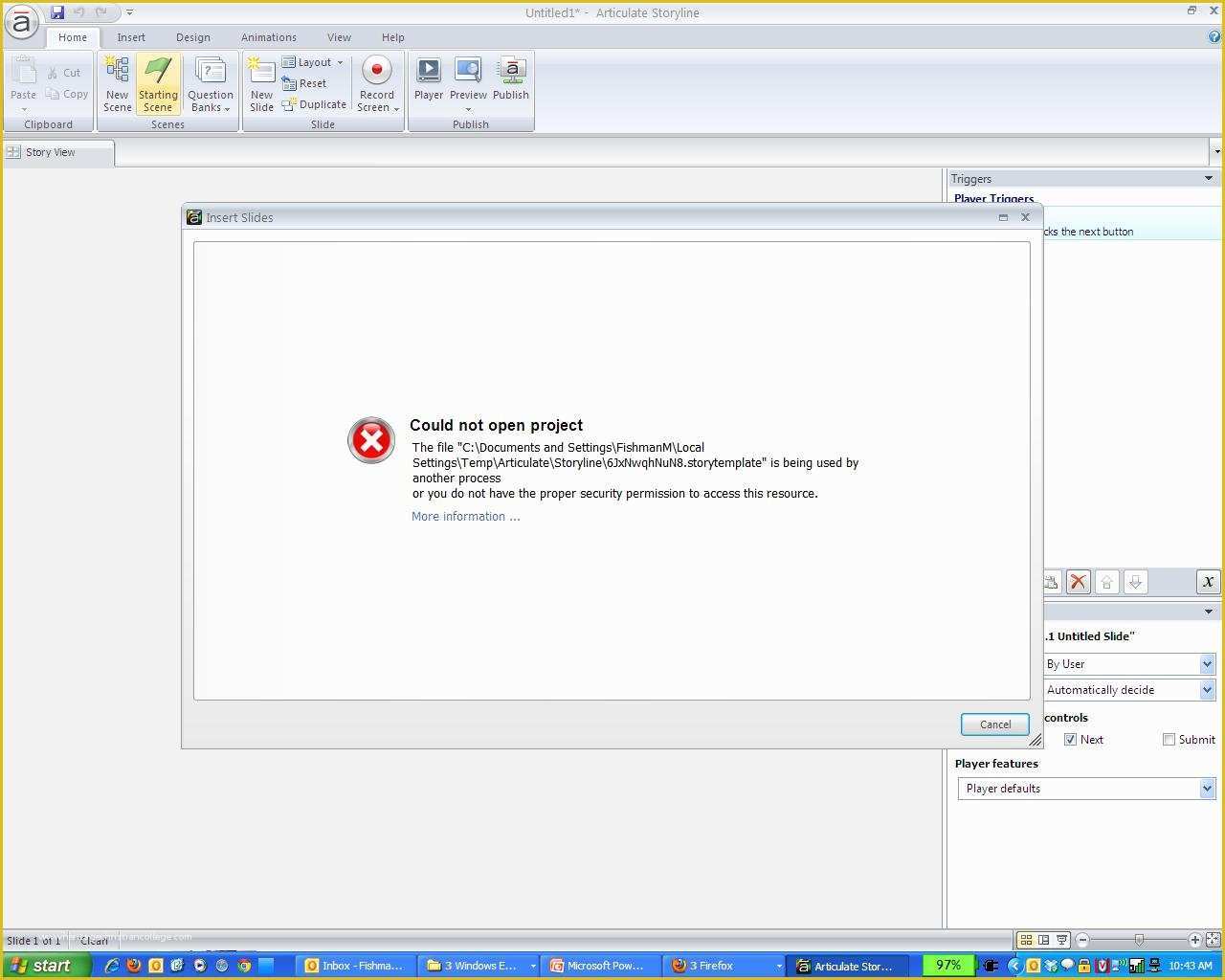
Task: Open the More information link
Action: [x=466, y=516]
